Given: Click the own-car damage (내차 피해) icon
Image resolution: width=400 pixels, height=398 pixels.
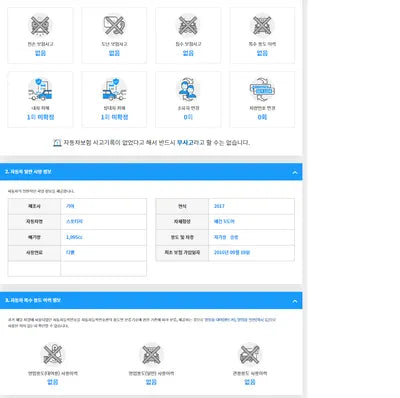Looking at the screenshot, I should (40, 89).
